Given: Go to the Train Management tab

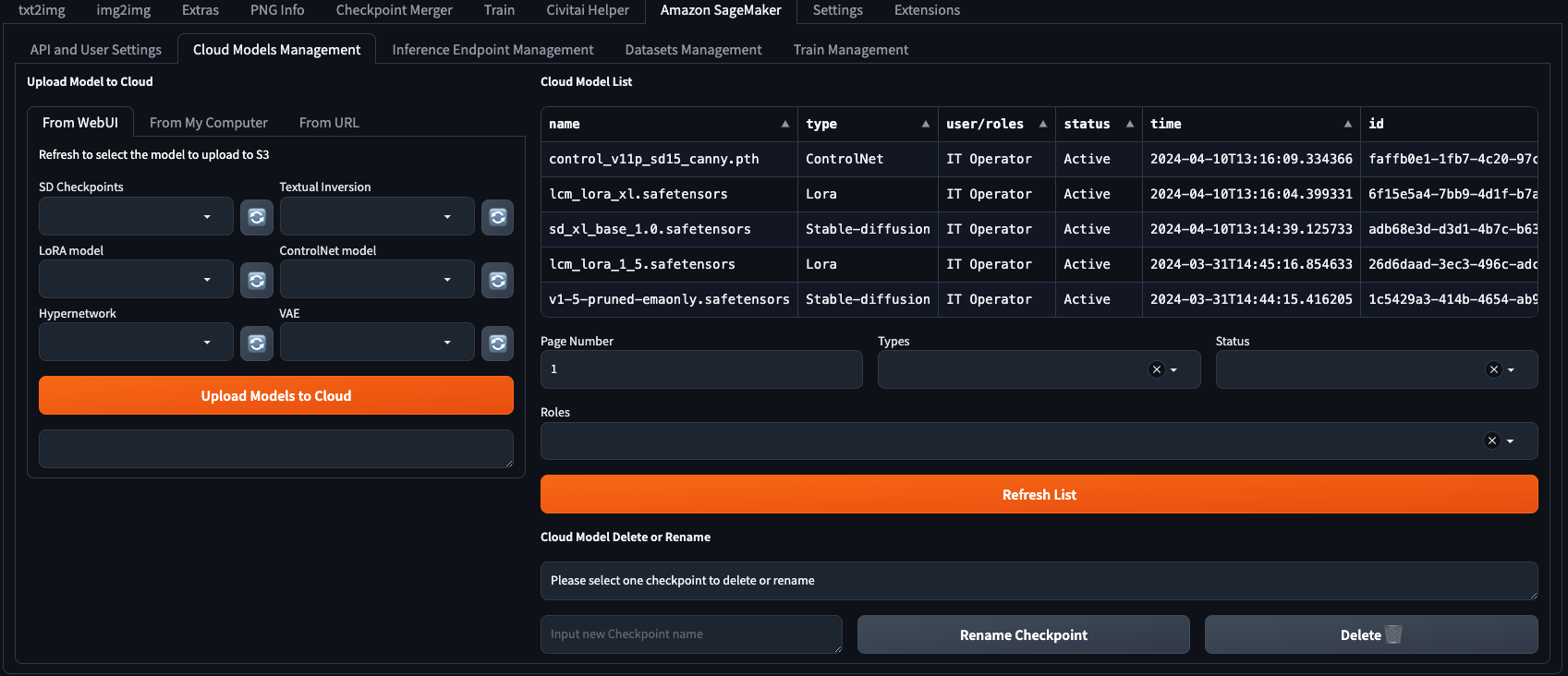Looking at the screenshot, I should point(851,50).
